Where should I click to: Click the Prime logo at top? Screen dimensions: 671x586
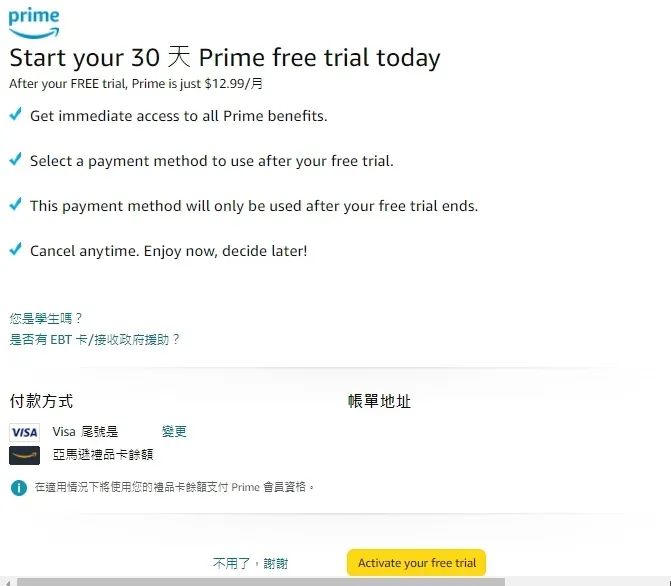34,23
